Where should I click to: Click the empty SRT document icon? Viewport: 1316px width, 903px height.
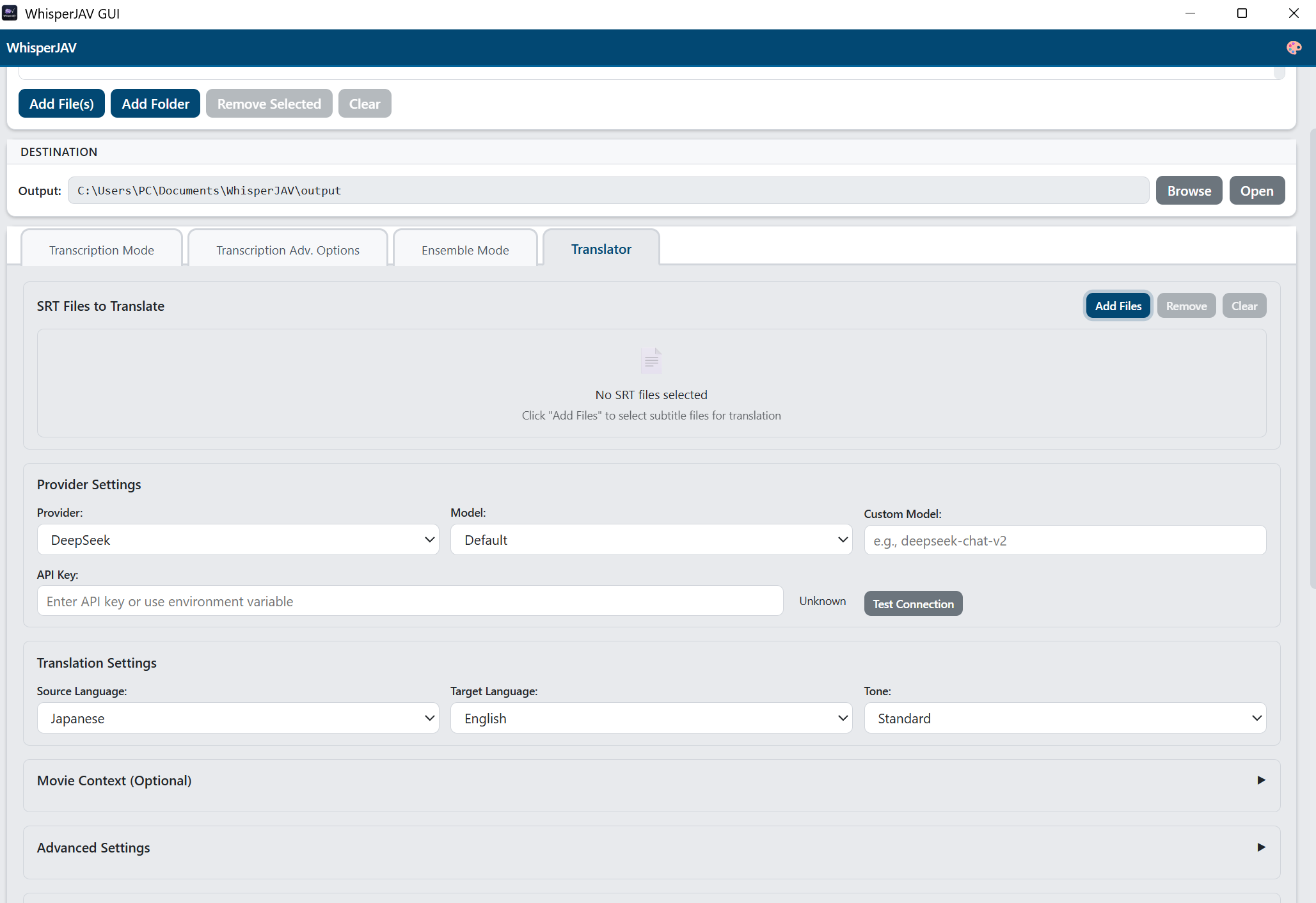(x=651, y=361)
